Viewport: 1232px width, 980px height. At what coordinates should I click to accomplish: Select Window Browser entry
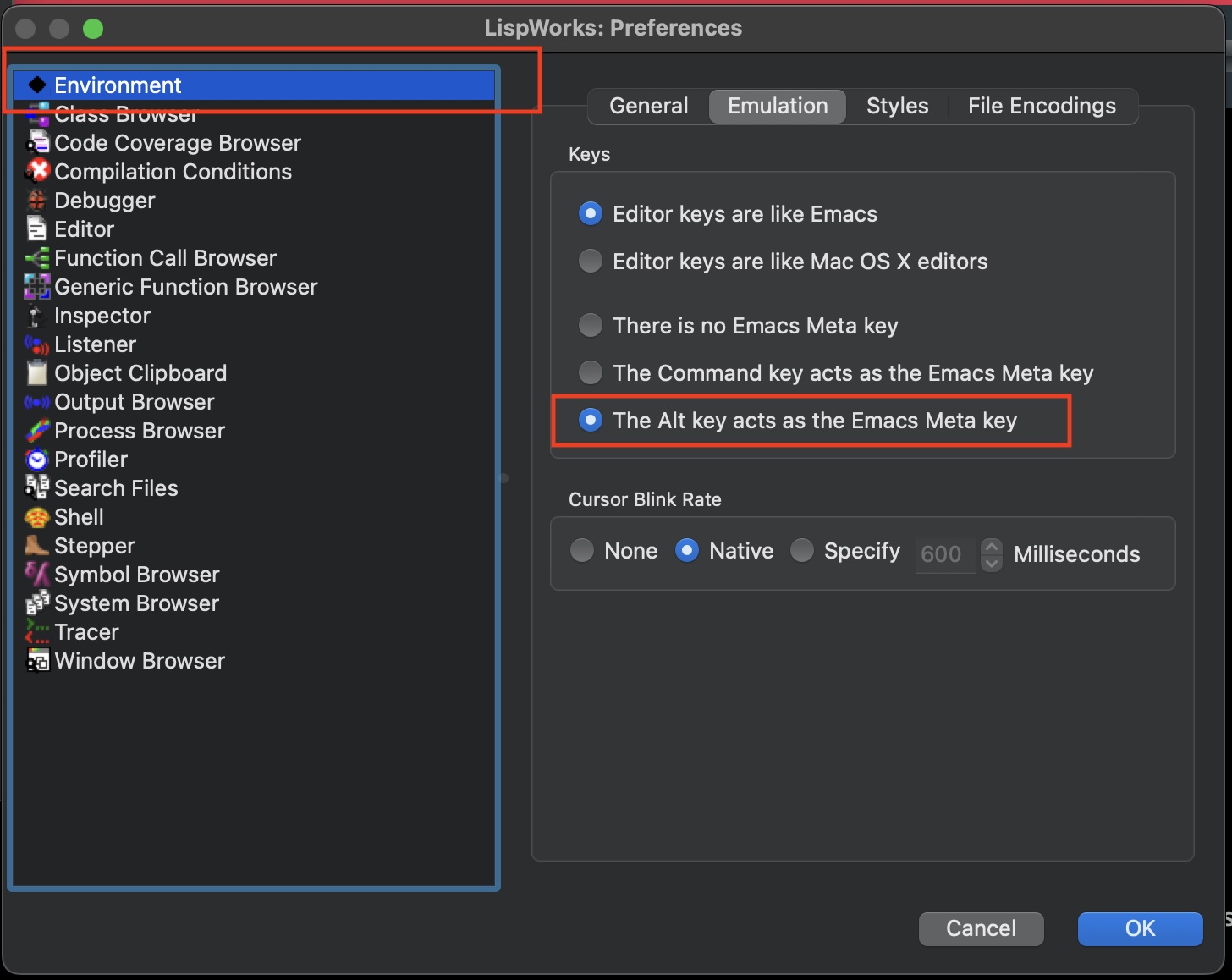pyautogui.click(x=254, y=660)
